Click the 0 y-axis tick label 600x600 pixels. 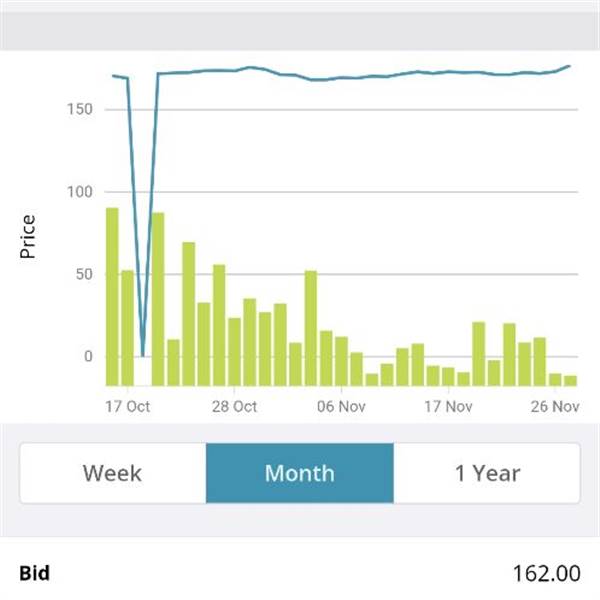click(x=90, y=357)
